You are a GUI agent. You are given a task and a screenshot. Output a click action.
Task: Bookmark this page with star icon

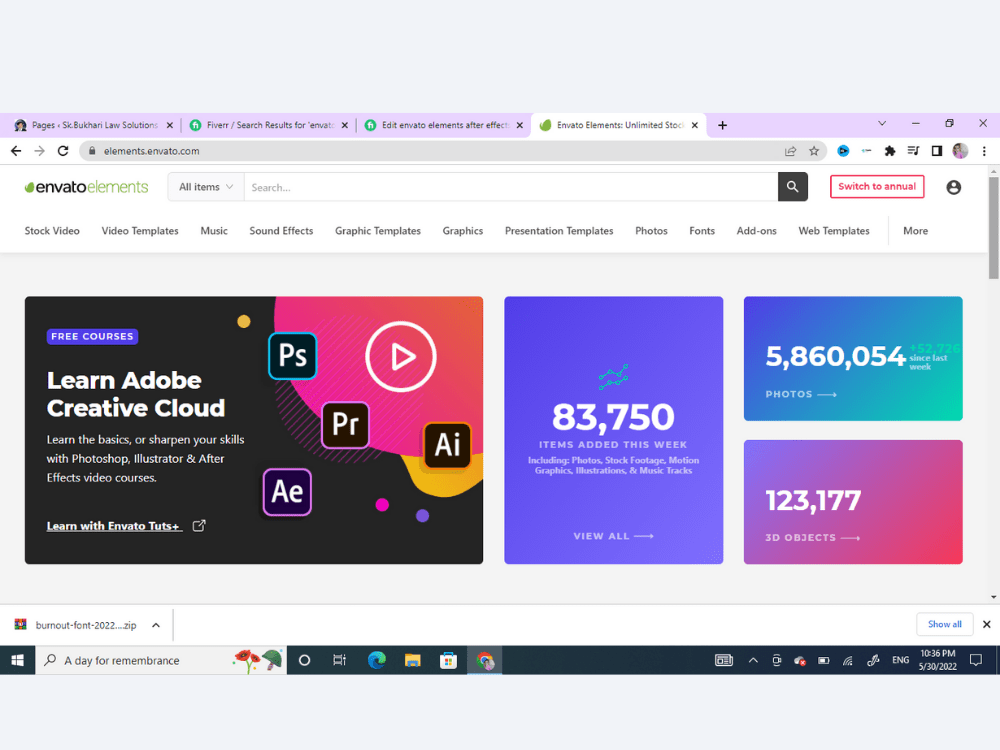tap(814, 151)
